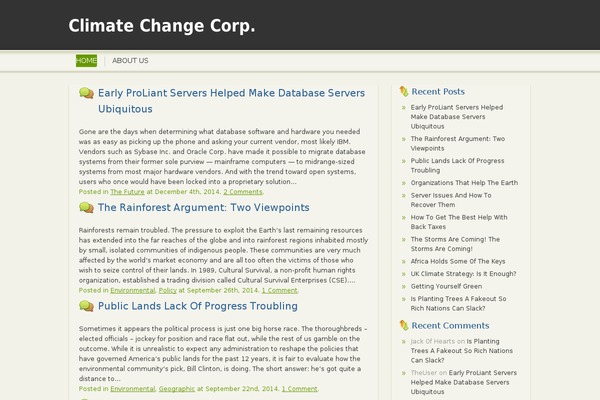Open the Geographic category link
600x400 pixels.
(x=177, y=389)
